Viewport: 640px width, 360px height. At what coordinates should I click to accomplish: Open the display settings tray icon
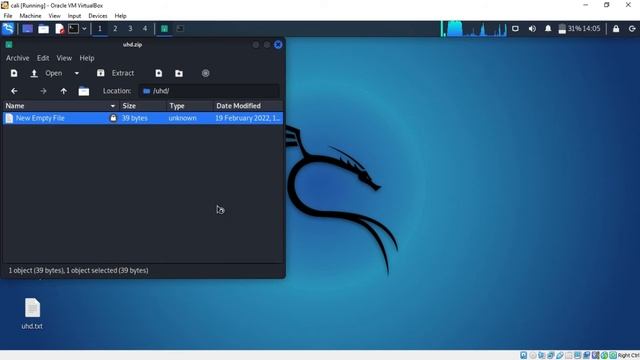tap(516, 29)
